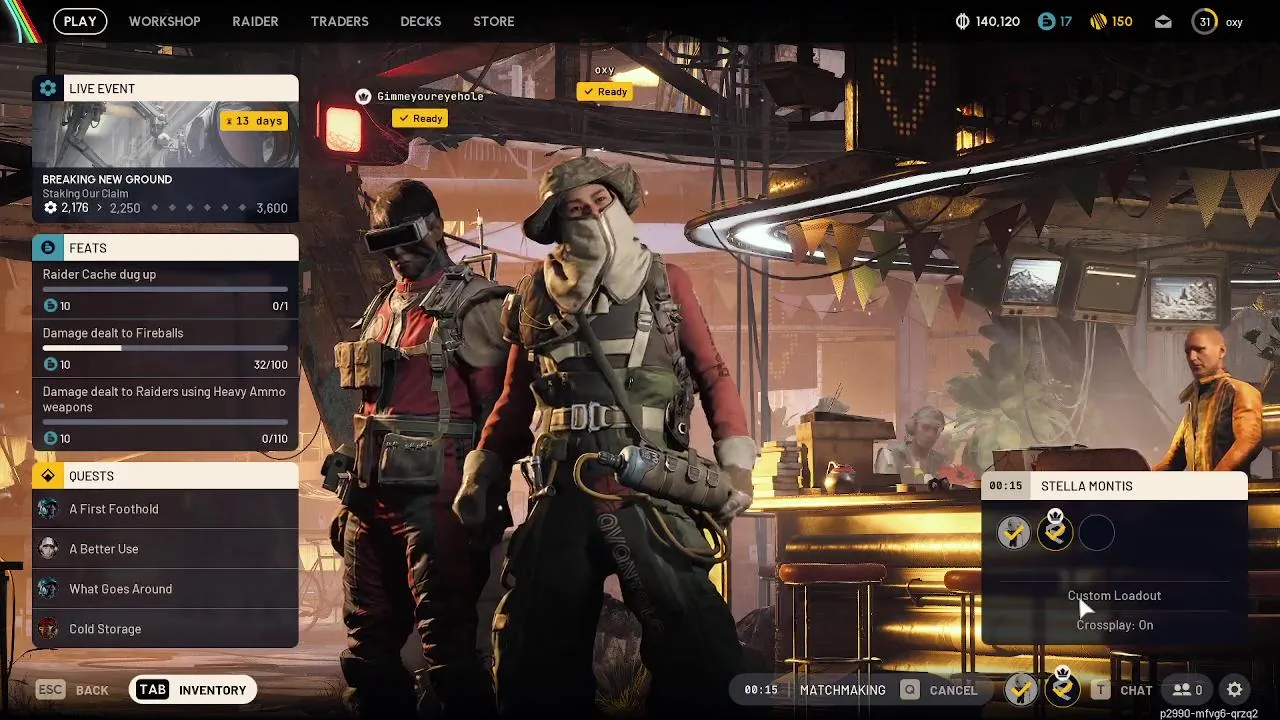The height and width of the screenshot is (720, 1280).
Task: Open the level 31 profile badge
Action: pyautogui.click(x=1204, y=21)
